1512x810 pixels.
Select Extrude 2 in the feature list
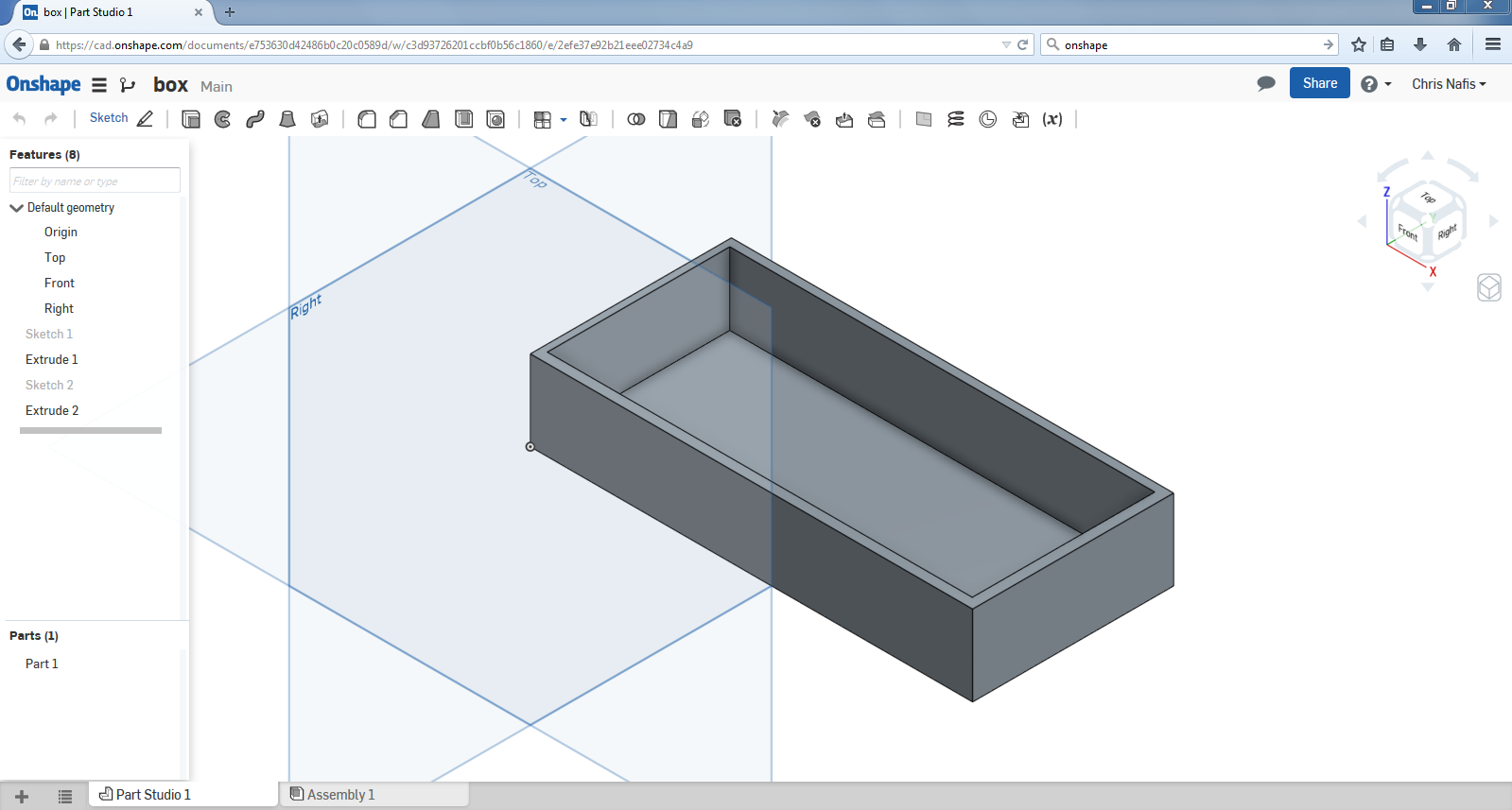pos(52,411)
